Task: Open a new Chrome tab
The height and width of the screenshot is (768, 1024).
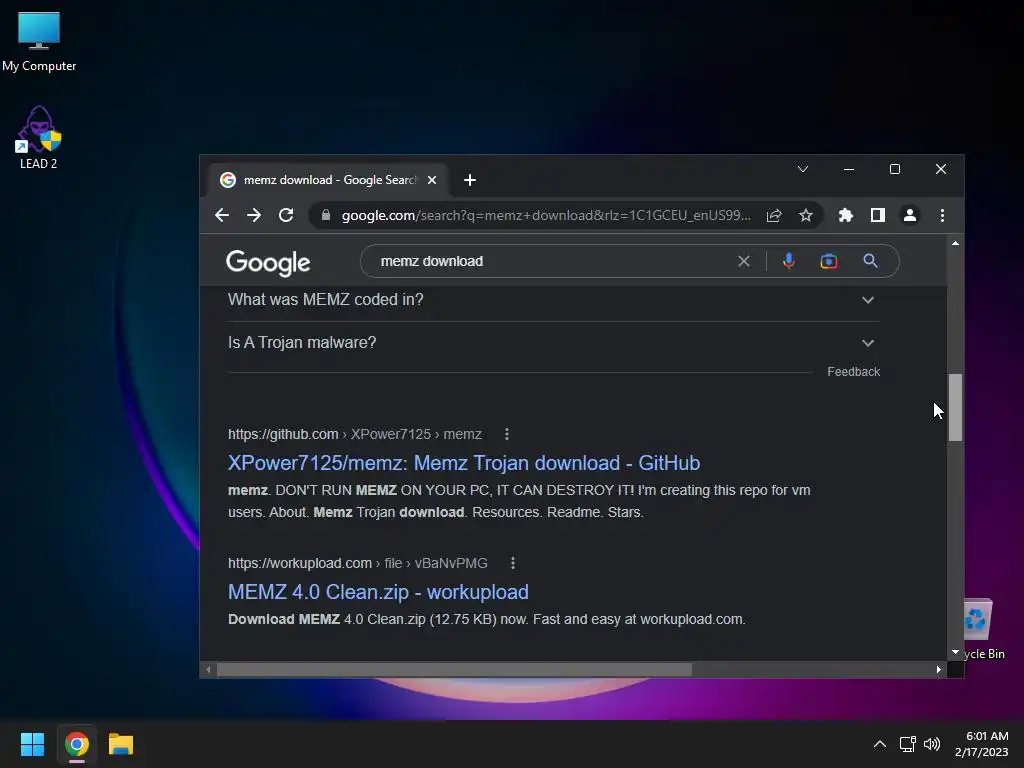Action: click(x=470, y=180)
